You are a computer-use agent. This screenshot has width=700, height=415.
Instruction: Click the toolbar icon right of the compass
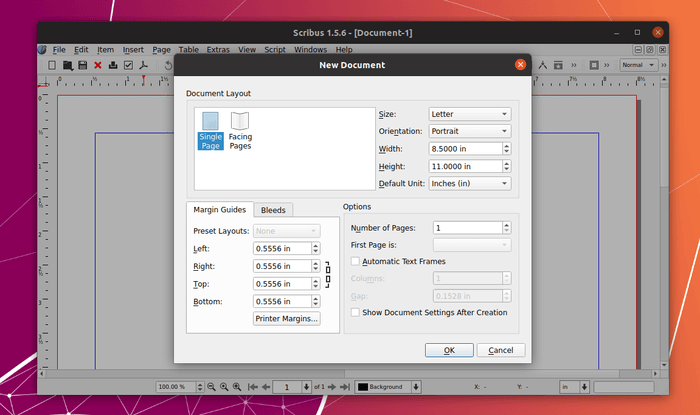(558, 65)
